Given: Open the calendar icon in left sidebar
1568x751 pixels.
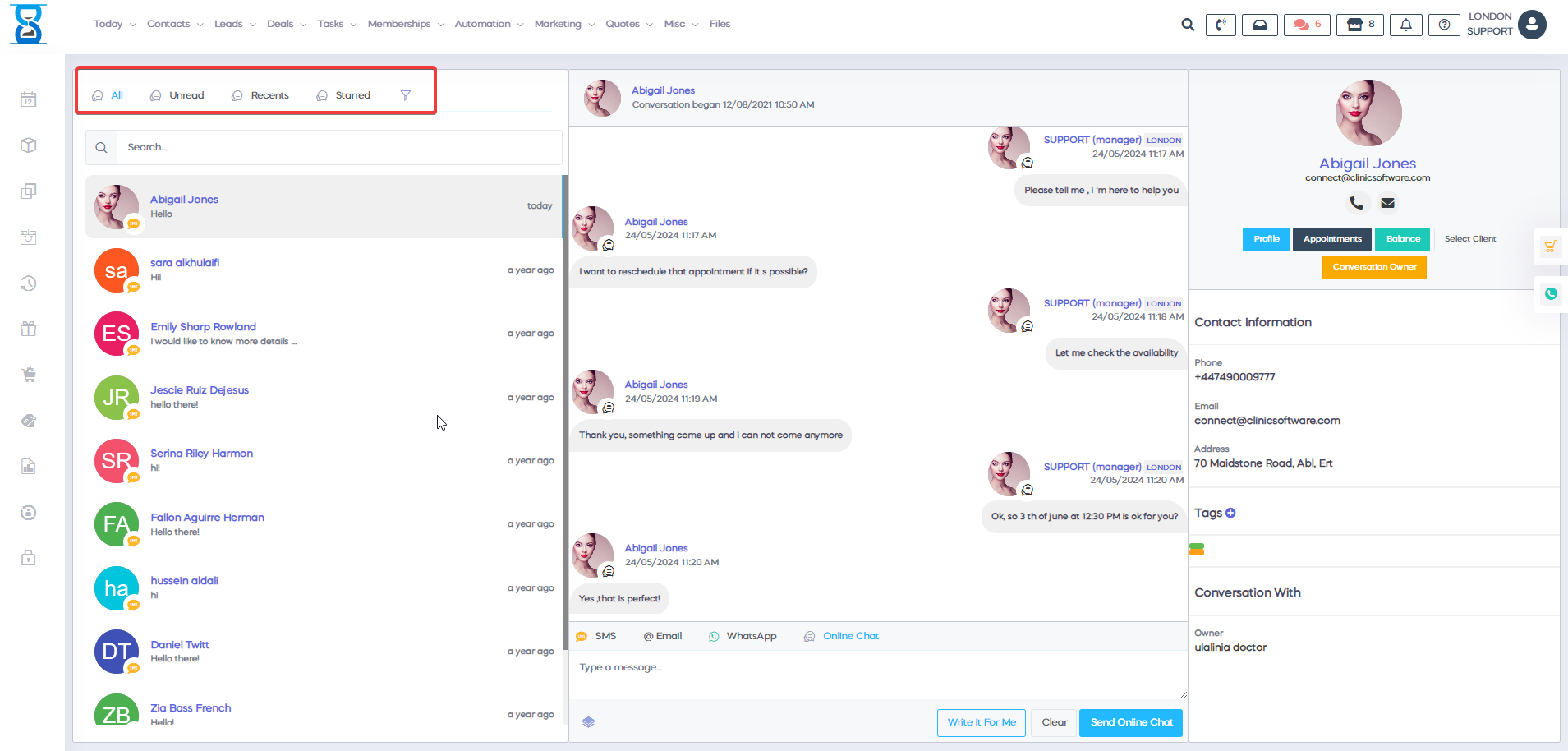Looking at the screenshot, I should 29,99.
